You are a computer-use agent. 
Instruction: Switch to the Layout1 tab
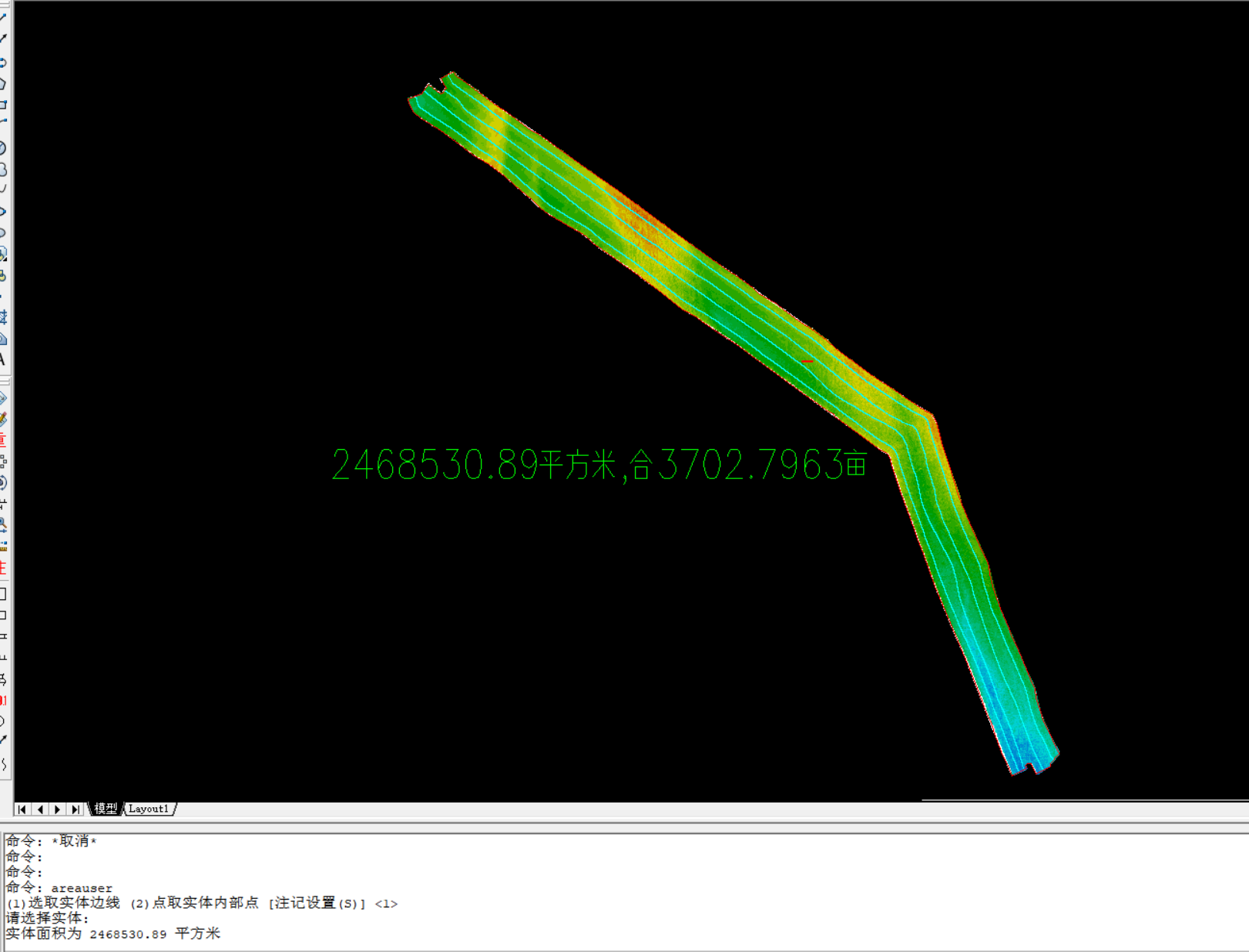pos(149,809)
